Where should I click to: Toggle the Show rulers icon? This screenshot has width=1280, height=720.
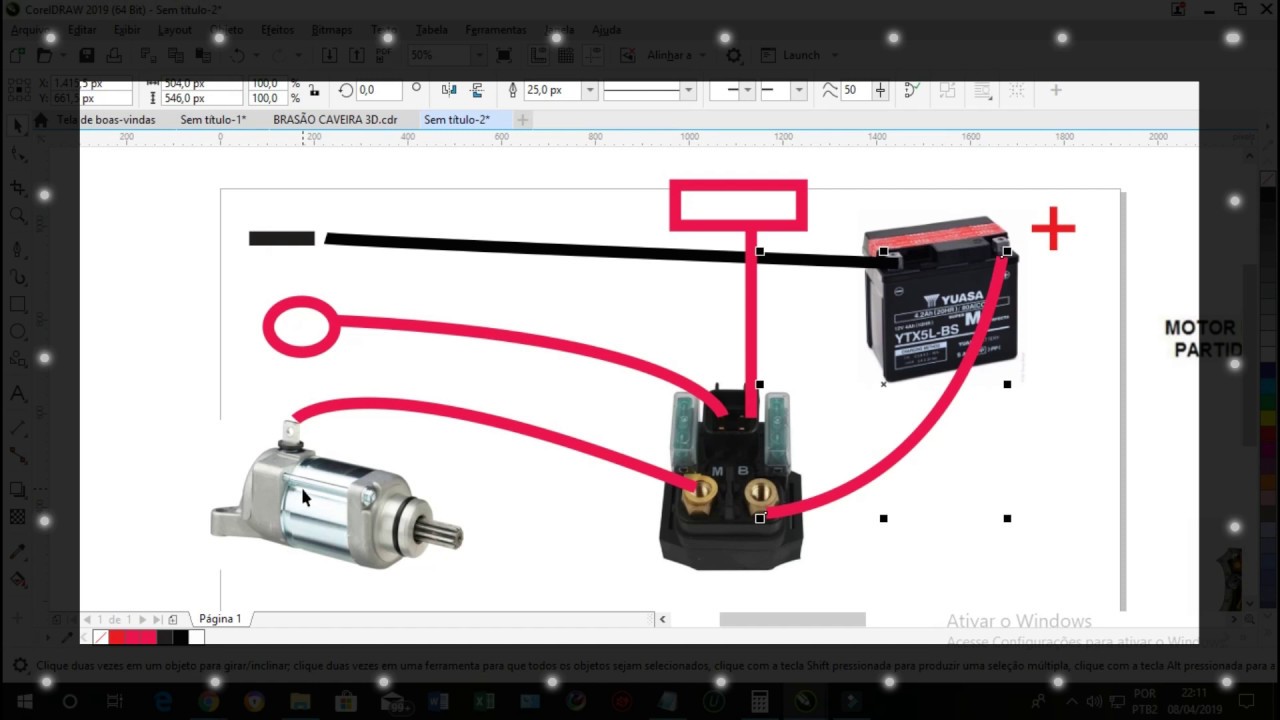click(x=539, y=55)
